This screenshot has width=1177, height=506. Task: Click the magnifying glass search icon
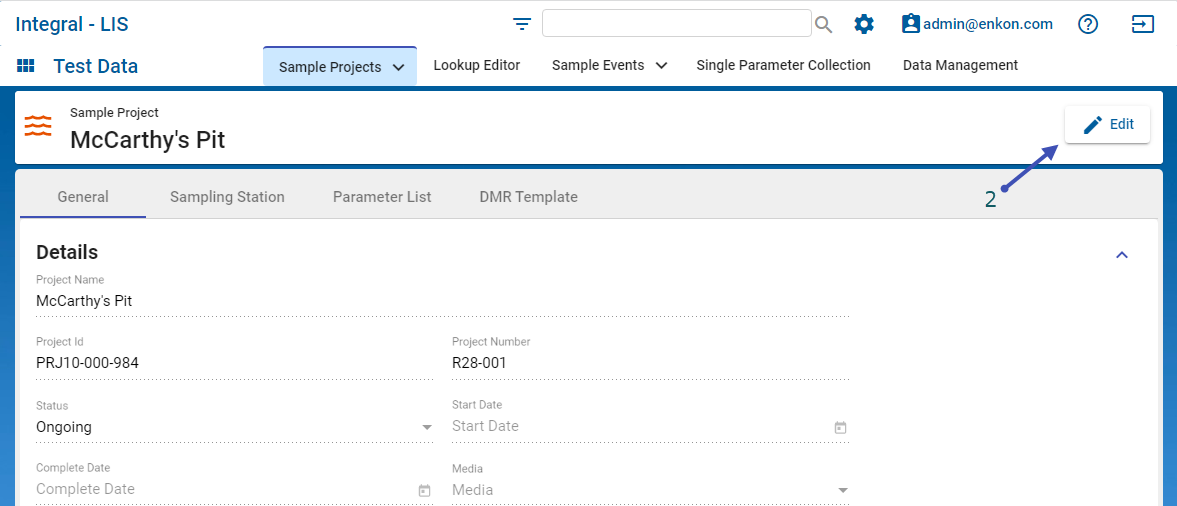coord(823,24)
